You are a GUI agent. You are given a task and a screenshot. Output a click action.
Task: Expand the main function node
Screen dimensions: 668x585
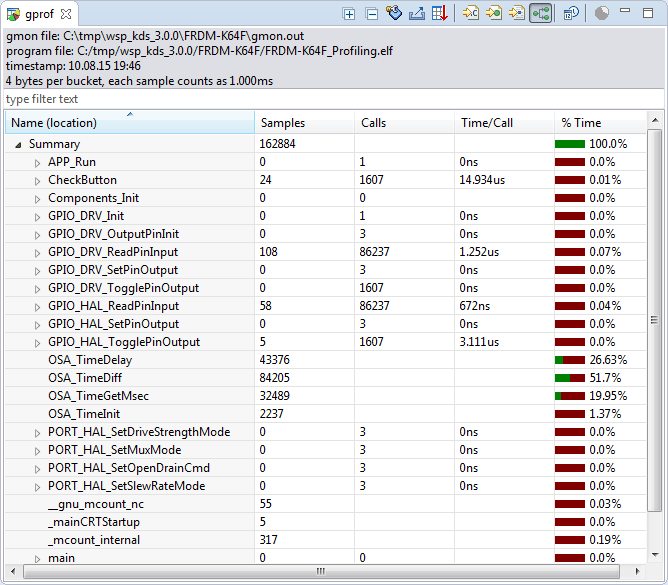tap(37, 559)
